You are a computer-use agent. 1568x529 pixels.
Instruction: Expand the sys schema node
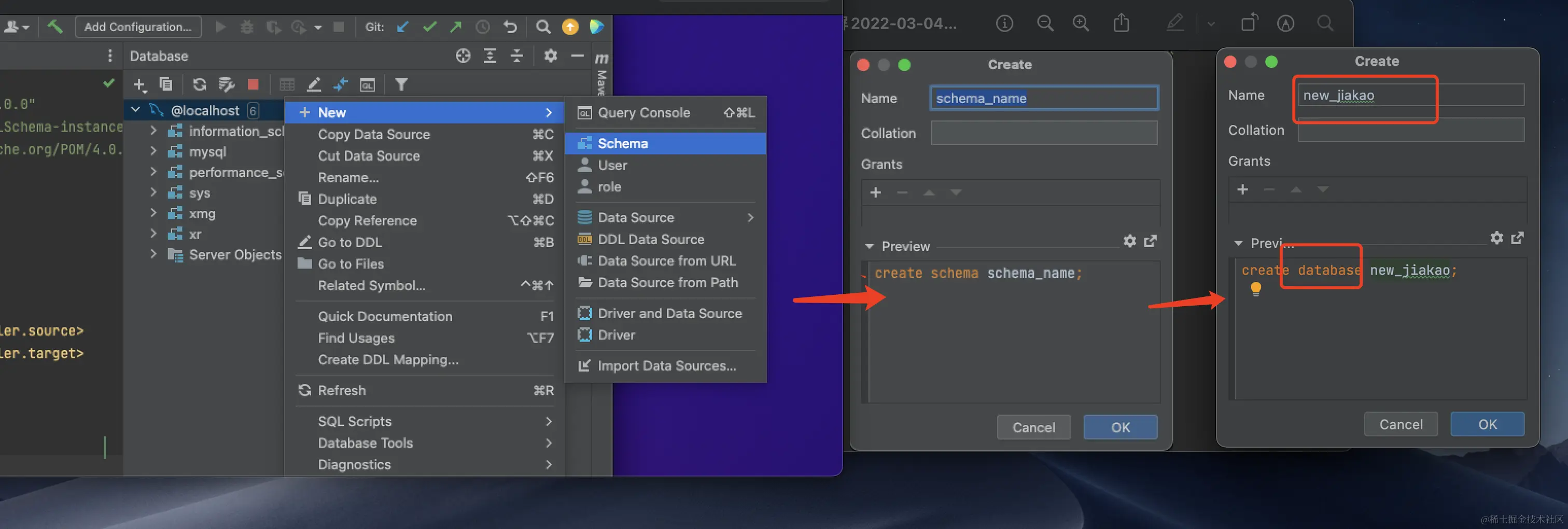[153, 192]
